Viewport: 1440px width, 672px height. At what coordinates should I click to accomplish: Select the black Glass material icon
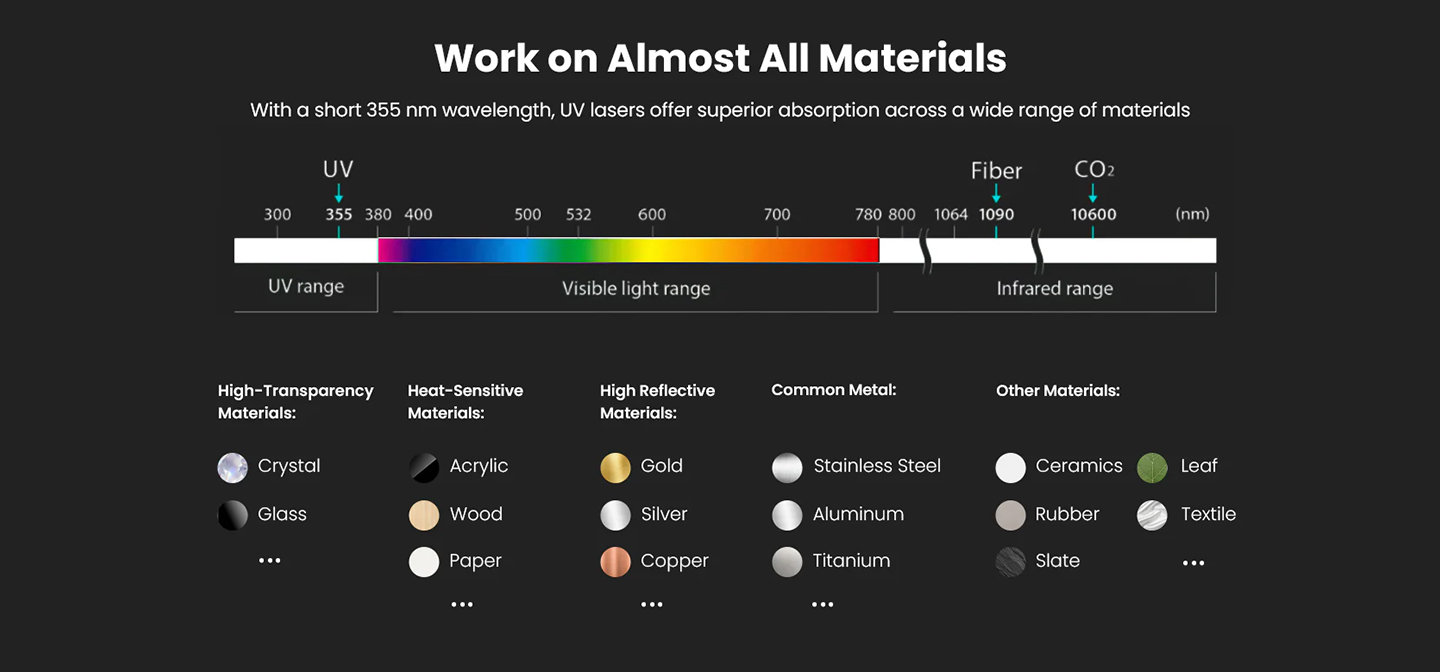[x=233, y=515]
